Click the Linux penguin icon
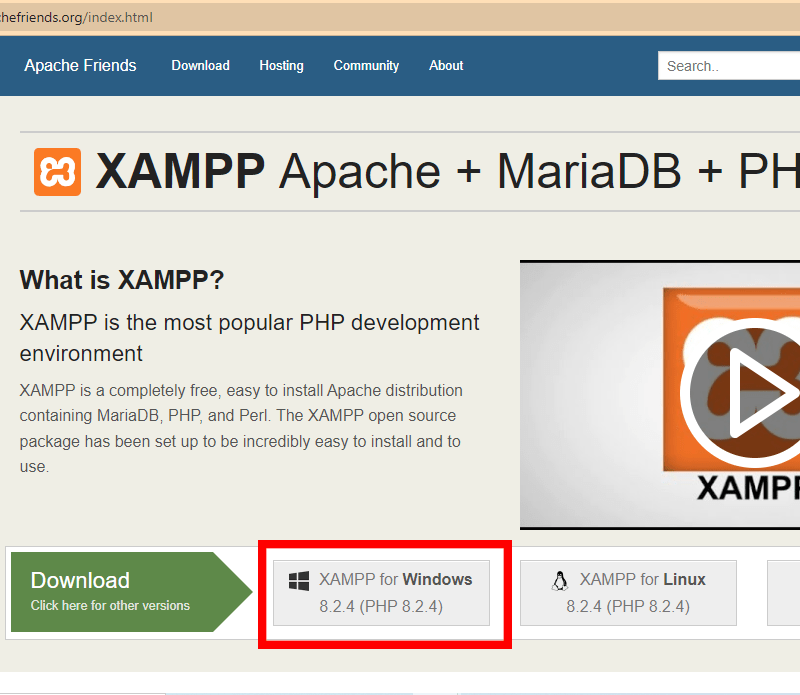 (x=560, y=581)
